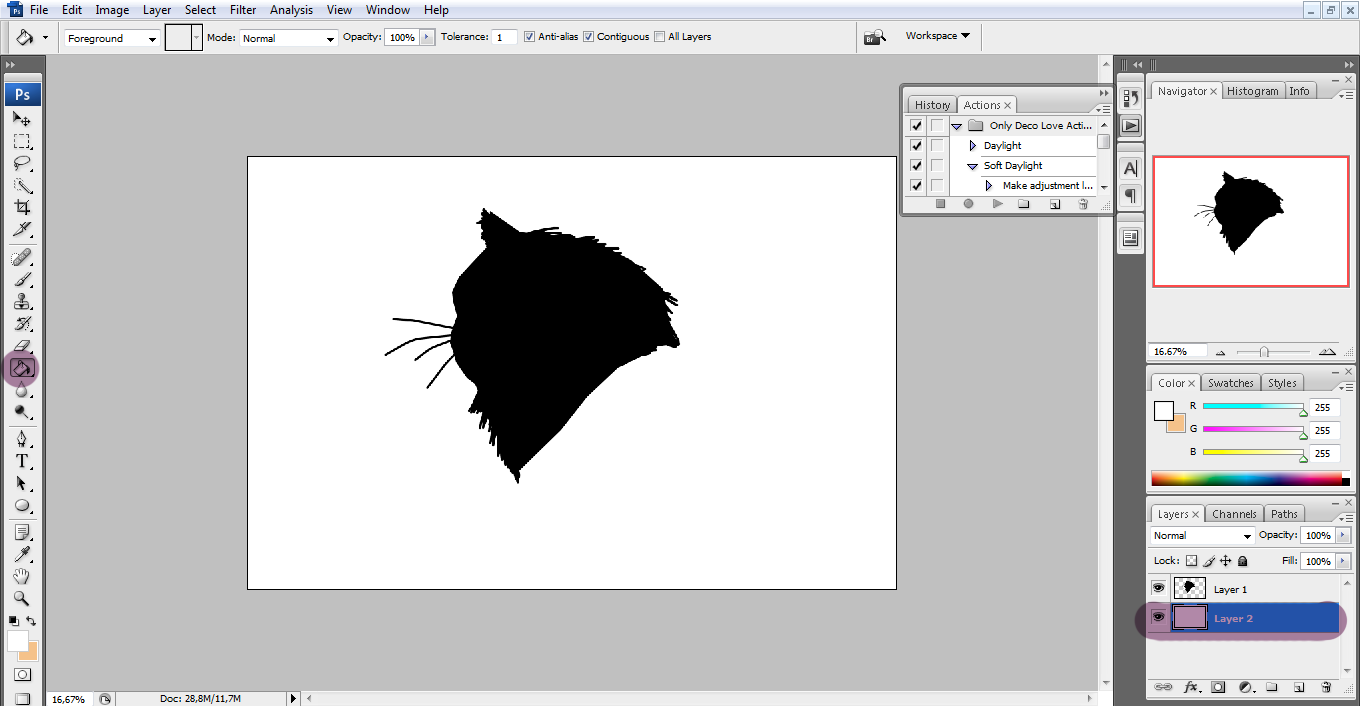Disable the Anti-alias checkbox
Screen dimensions: 1360x706
pyautogui.click(x=530, y=37)
